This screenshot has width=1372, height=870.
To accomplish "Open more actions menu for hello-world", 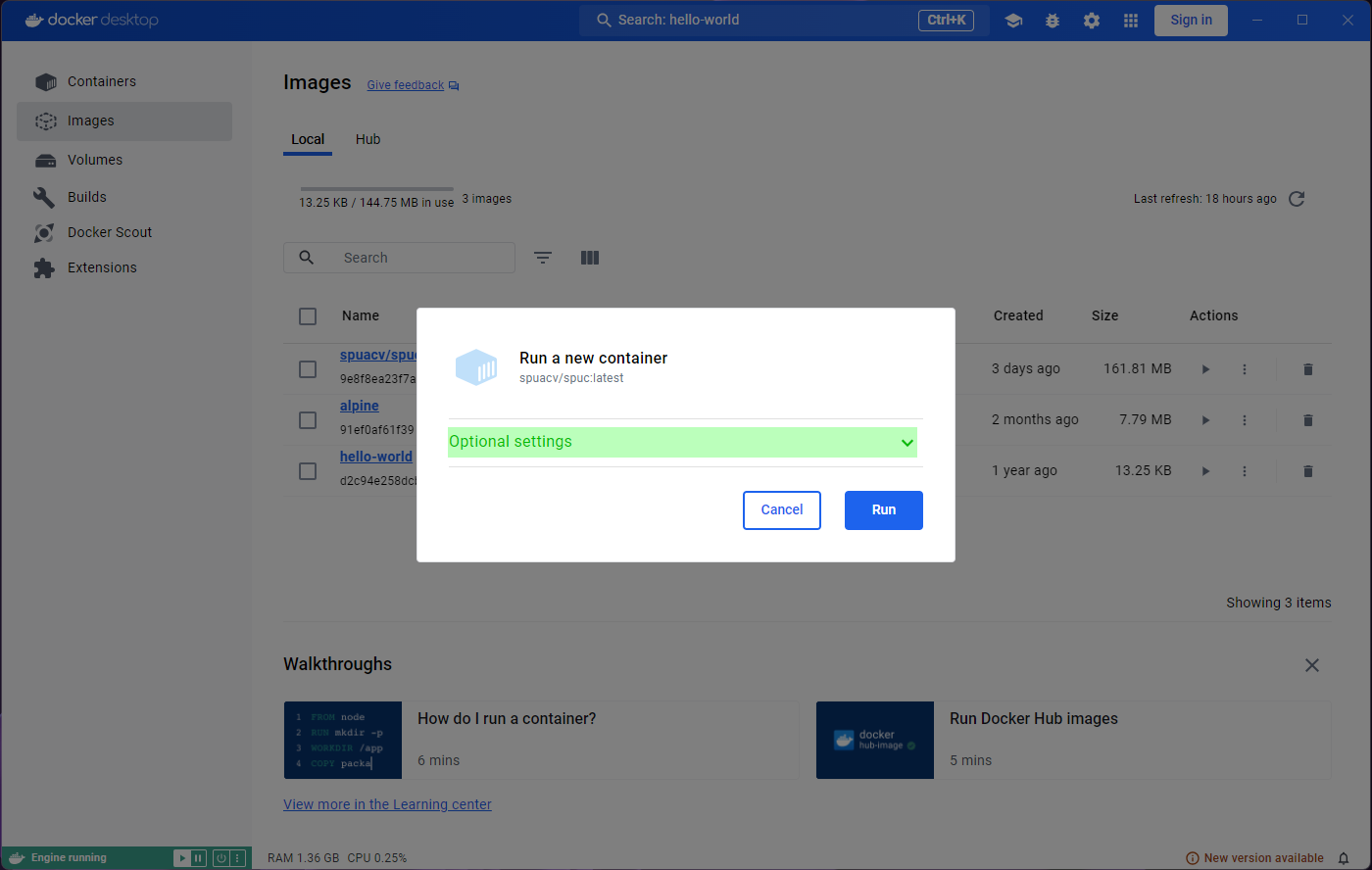I will [x=1245, y=471].
